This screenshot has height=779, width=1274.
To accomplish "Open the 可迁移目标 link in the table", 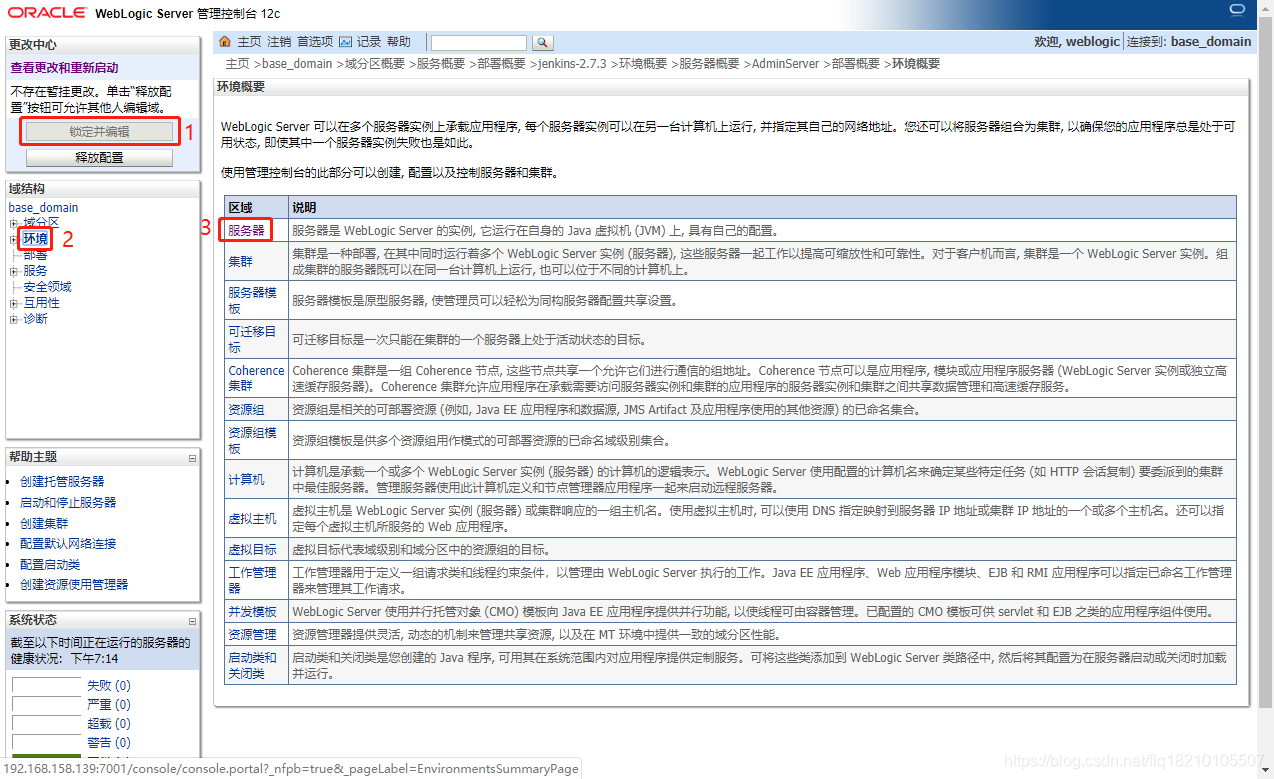I will point(252,339).
